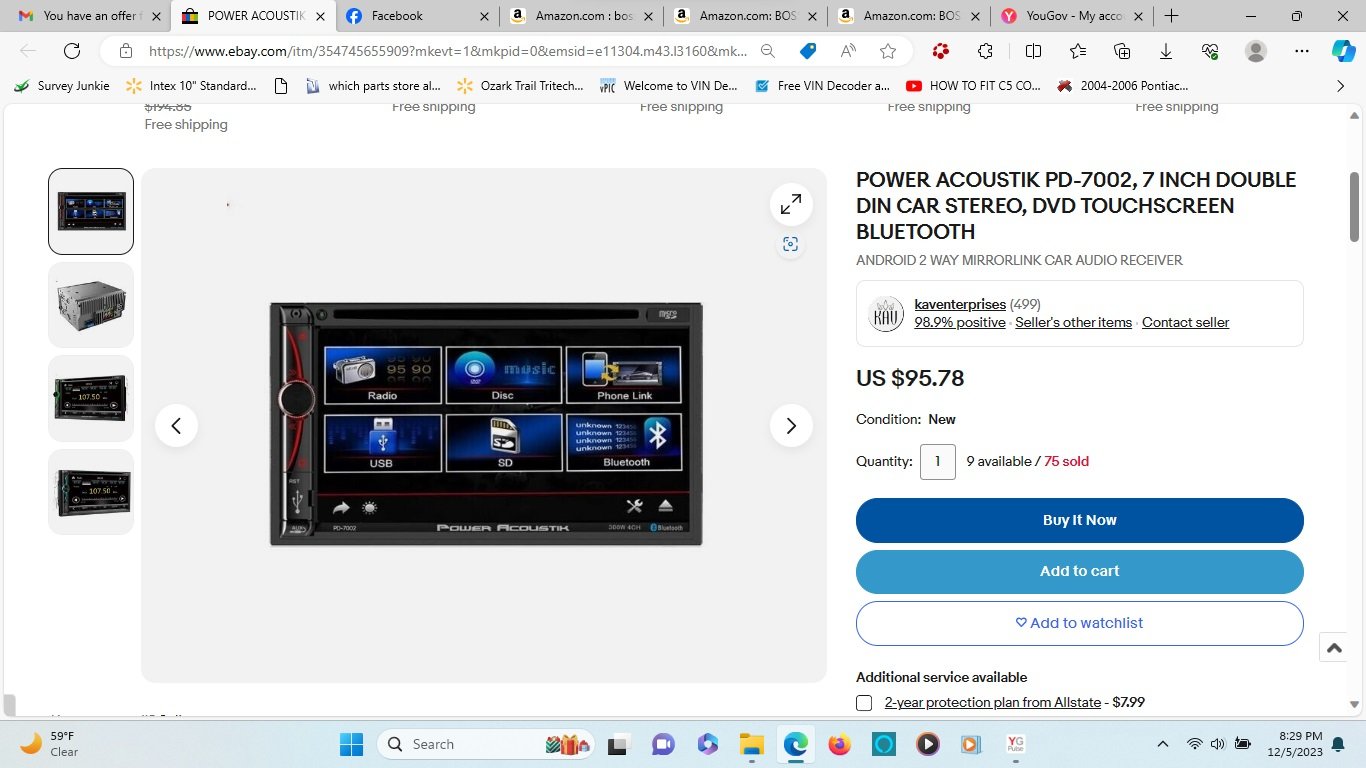Click the image search icon on photo

791,245
